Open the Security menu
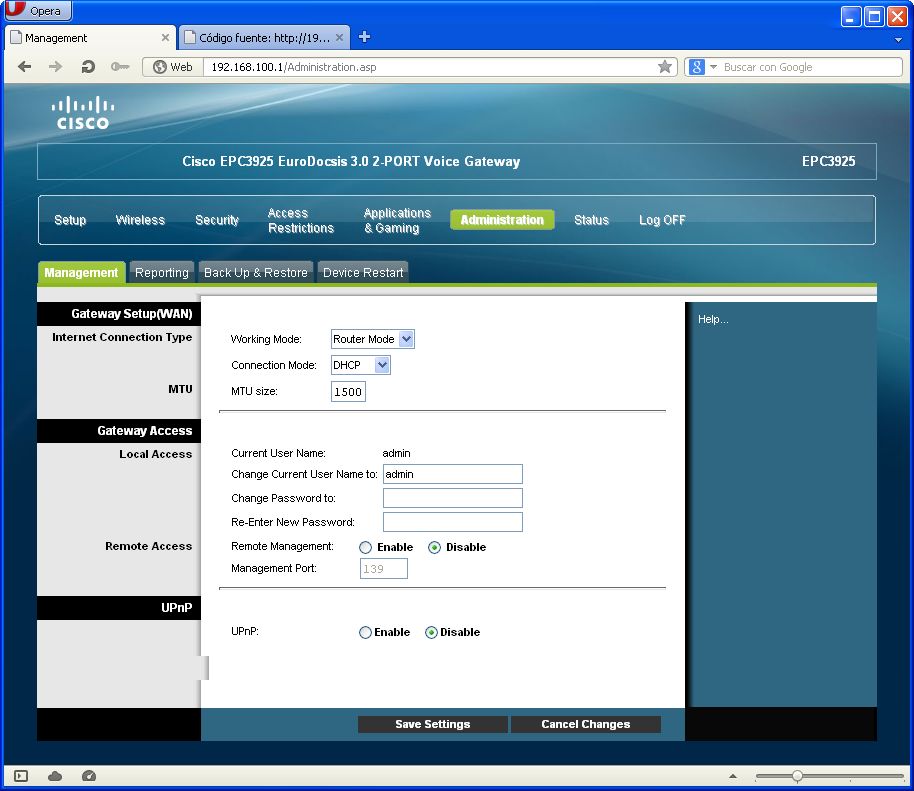 point(217,220)
